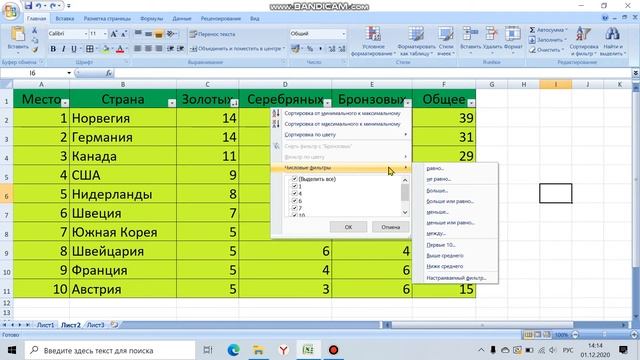The image size is (640, 360).
Task: Choose Настраиваемый фильтр... option
Action: pos(456,278)
